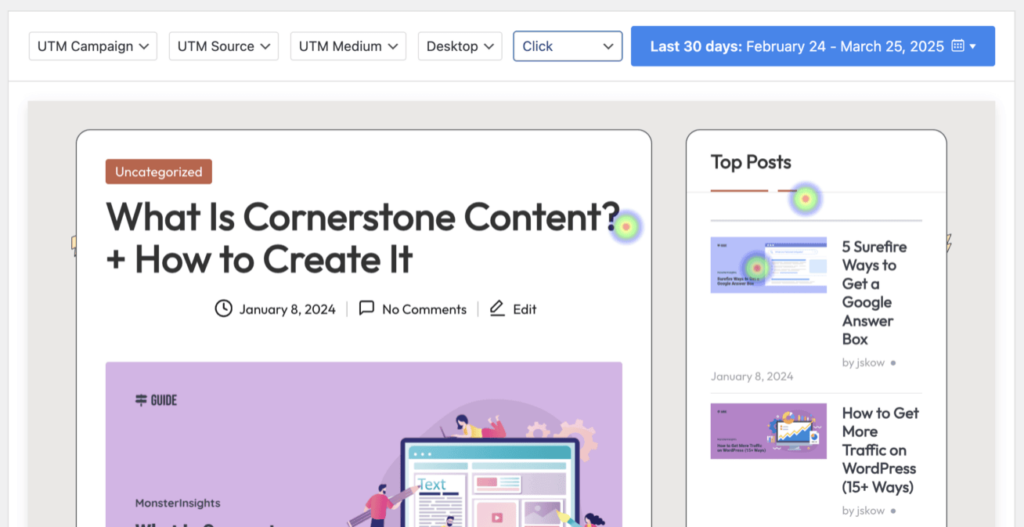
Task: Open the UTM Campaign dropdown
Action: (x=93, y=46)
